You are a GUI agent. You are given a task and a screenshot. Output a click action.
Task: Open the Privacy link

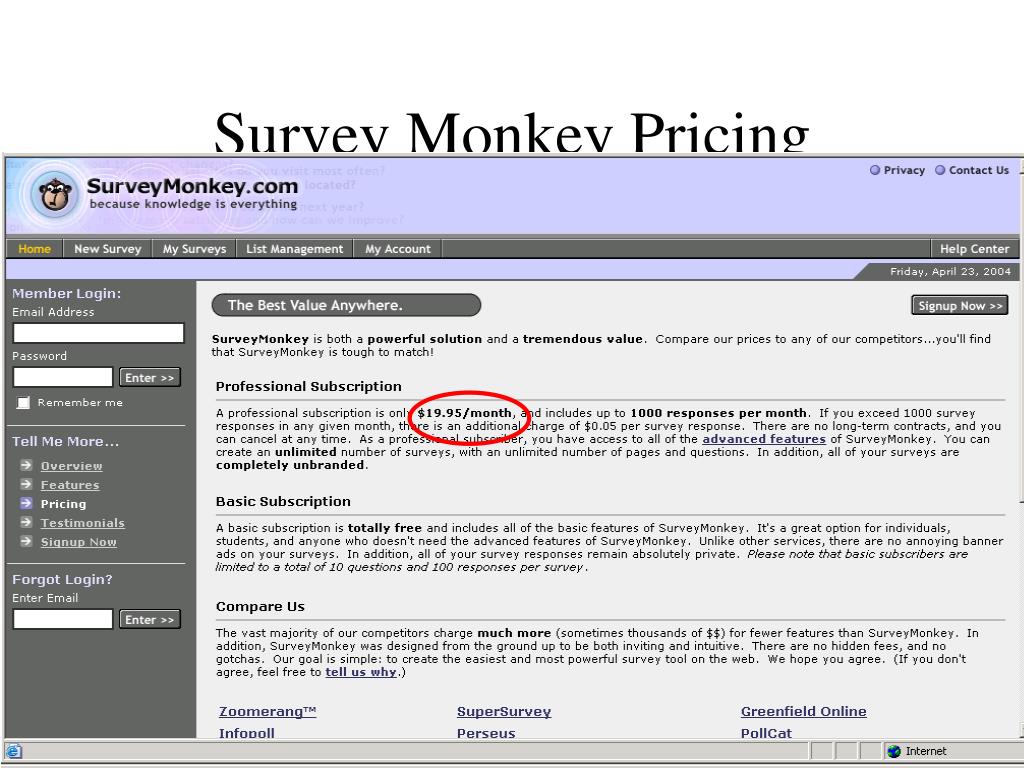coord(904,170)
